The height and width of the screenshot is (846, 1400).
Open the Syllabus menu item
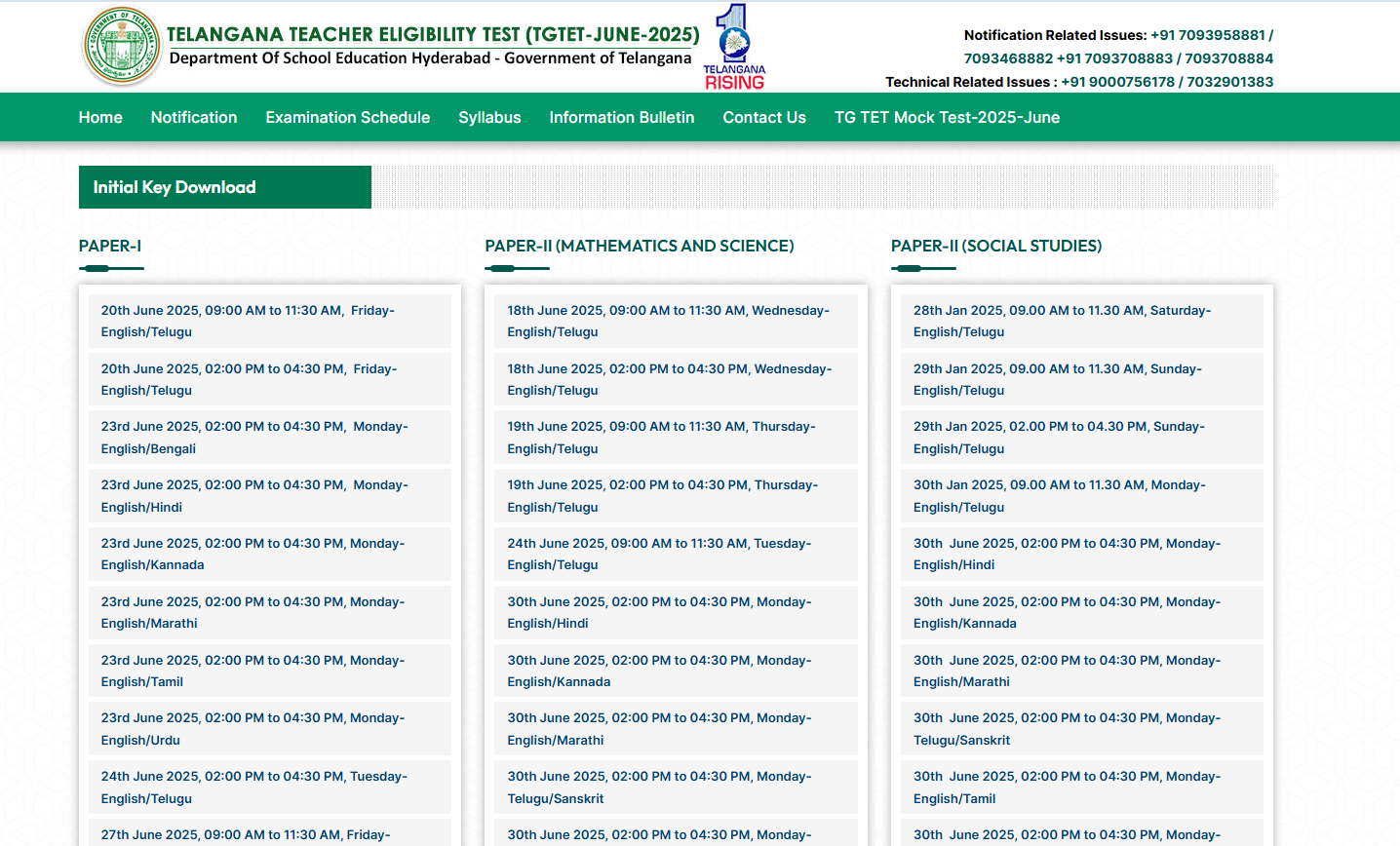[489, 117]
